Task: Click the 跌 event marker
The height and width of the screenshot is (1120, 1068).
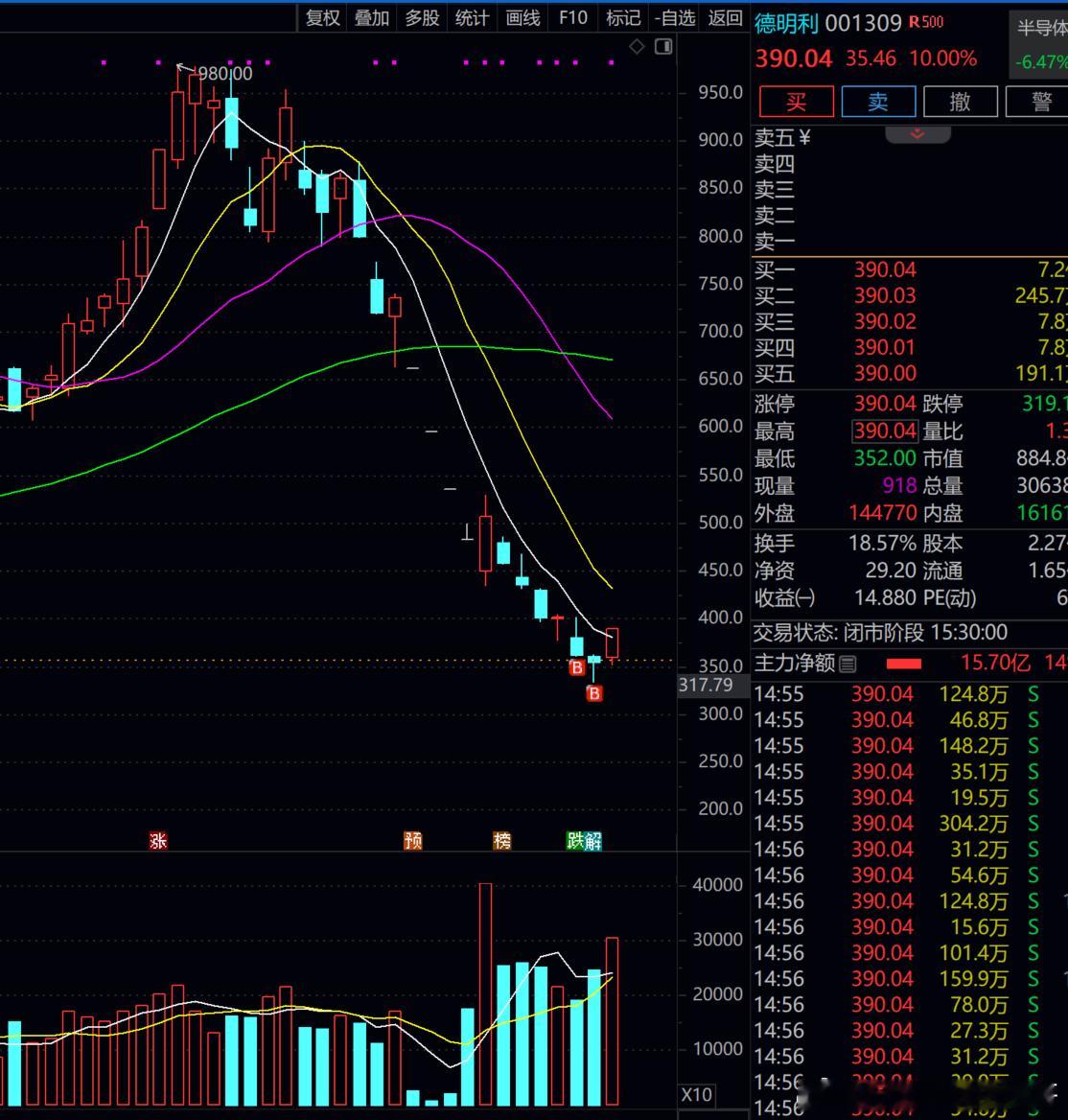Action: [575, 841]
